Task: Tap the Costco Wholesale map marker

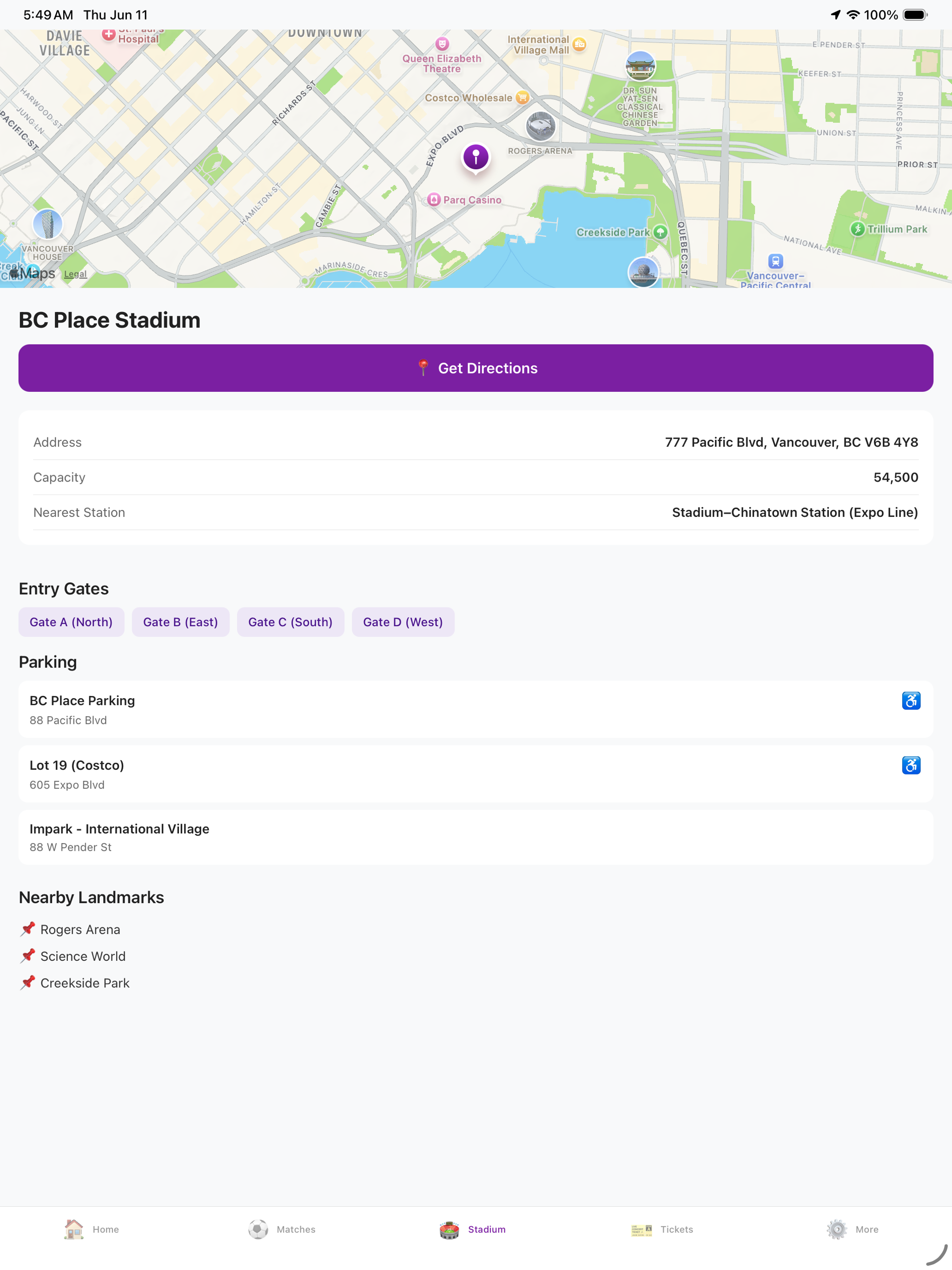Action: pyautogui.click(x=522, y=98)
